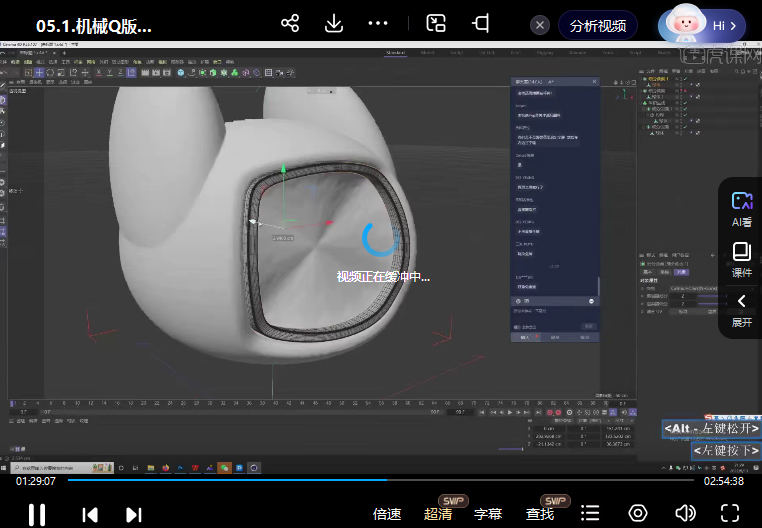This screenshot has height=528, width=762.
Task: Open the 超清 quality selector
Action: click(x=438, y=514)
